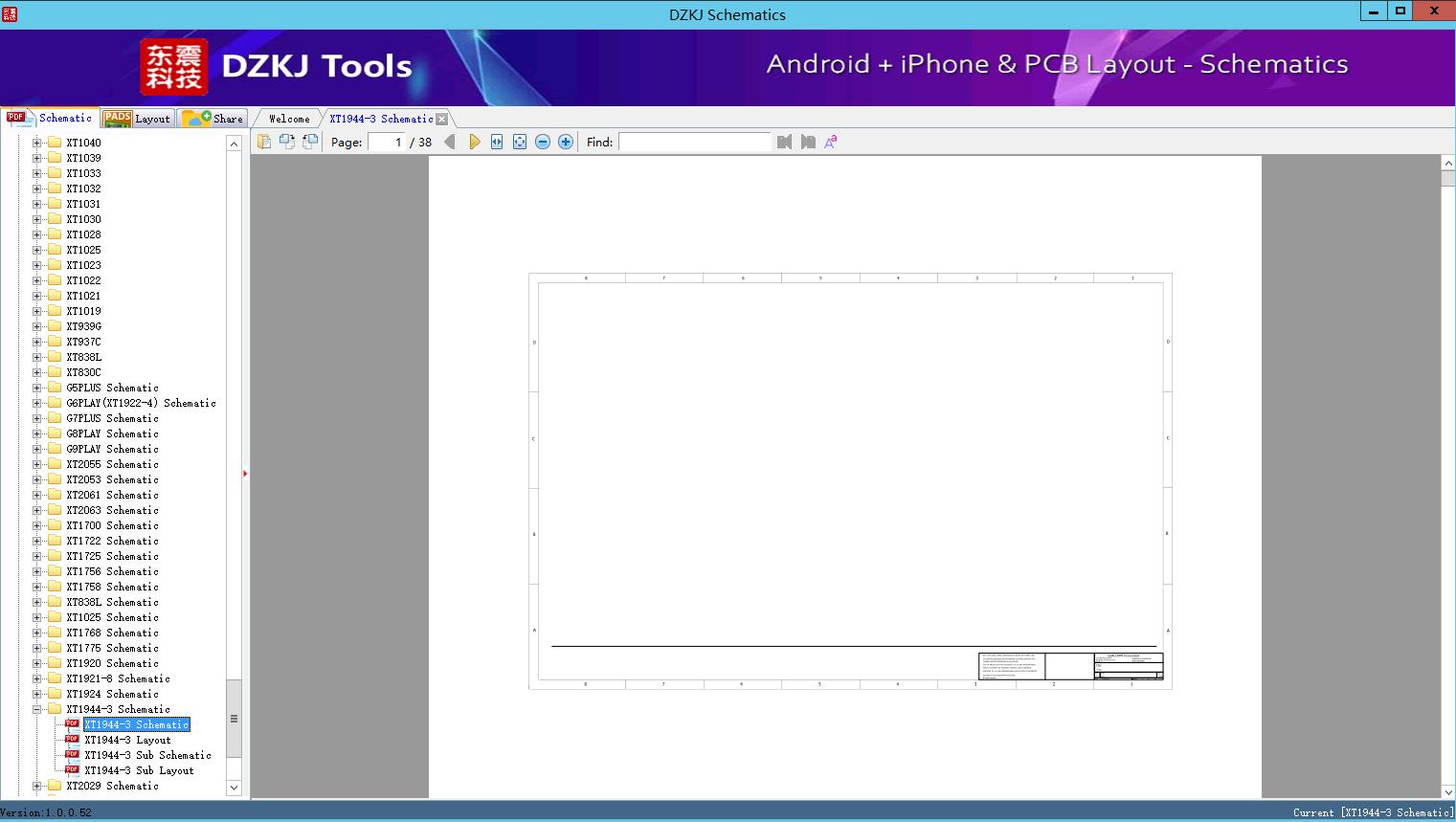Image resolution: width=1456 pixels, height=822 pixels.
Task: Select the XT1775 Schematic folder
Action: pyautogui.click(x=112, y=648)
